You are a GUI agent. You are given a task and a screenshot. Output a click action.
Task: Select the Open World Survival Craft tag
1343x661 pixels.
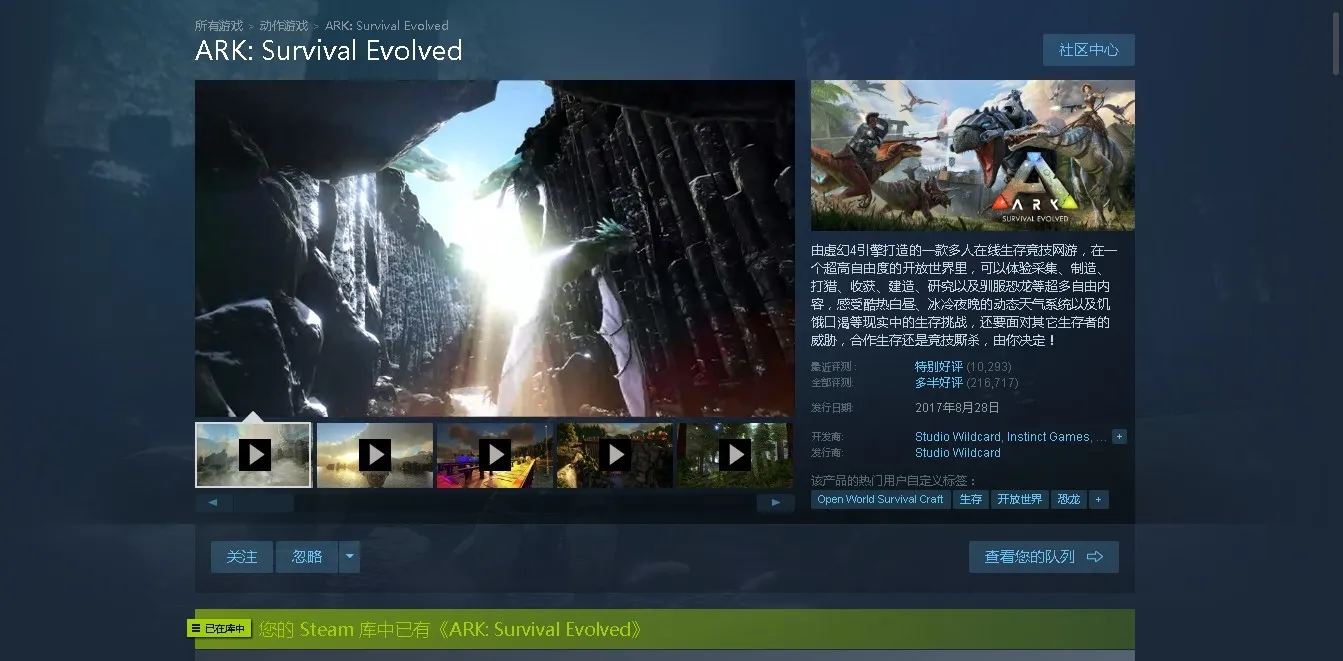[880, 499]
